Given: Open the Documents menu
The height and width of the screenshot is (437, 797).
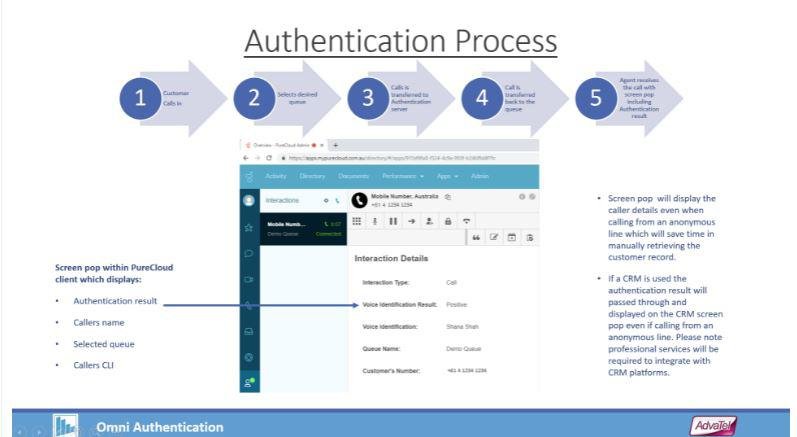Looking at the screenshot, I should point(354,176).
